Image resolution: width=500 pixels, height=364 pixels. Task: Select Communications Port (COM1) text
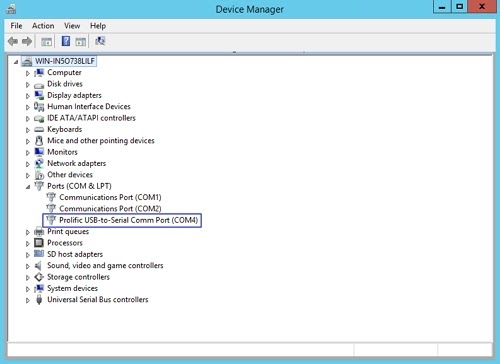(110, 197)
